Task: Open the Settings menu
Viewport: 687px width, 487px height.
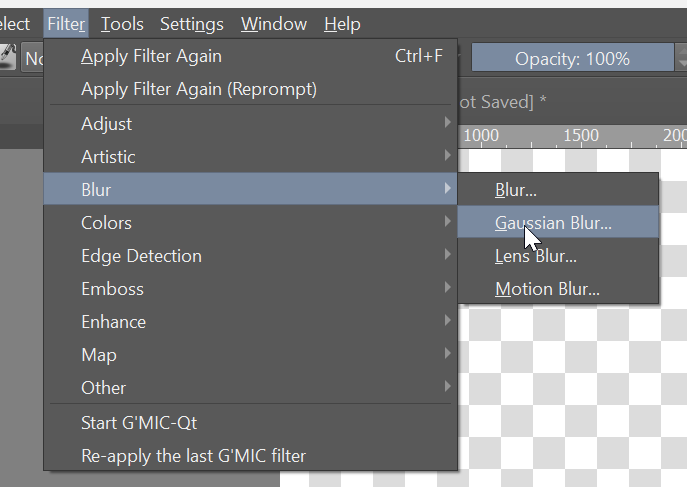Action: [x=191, y=24]
